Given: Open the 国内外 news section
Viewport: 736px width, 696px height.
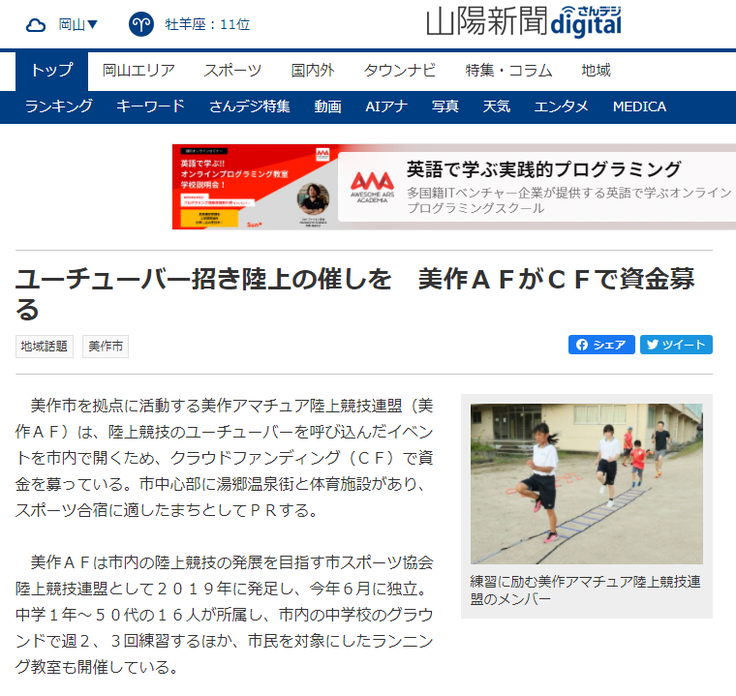Looking at the screenshot, I should (x=313, y=71).
